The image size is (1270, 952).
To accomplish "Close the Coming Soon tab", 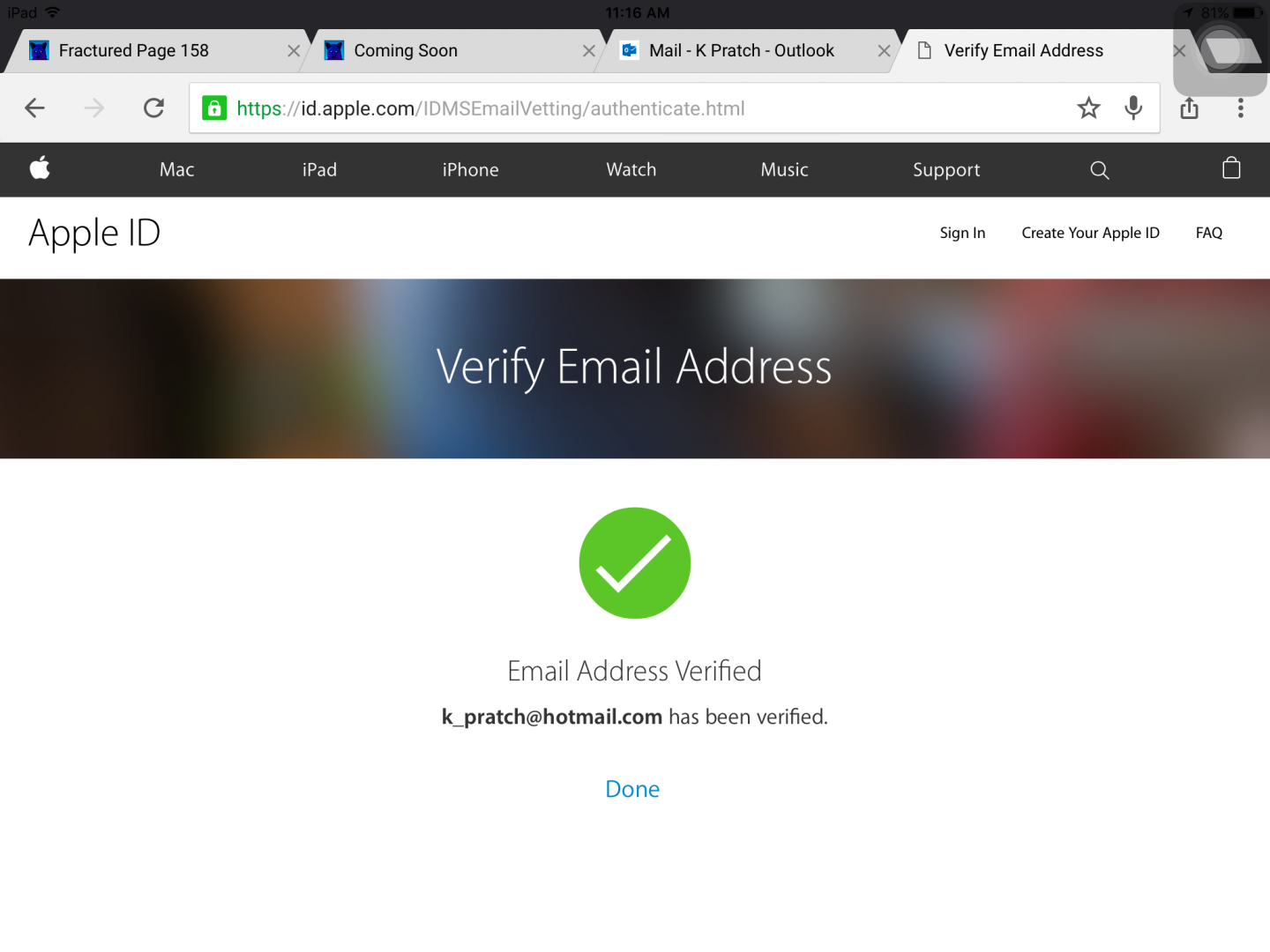I will click(589, 51).
